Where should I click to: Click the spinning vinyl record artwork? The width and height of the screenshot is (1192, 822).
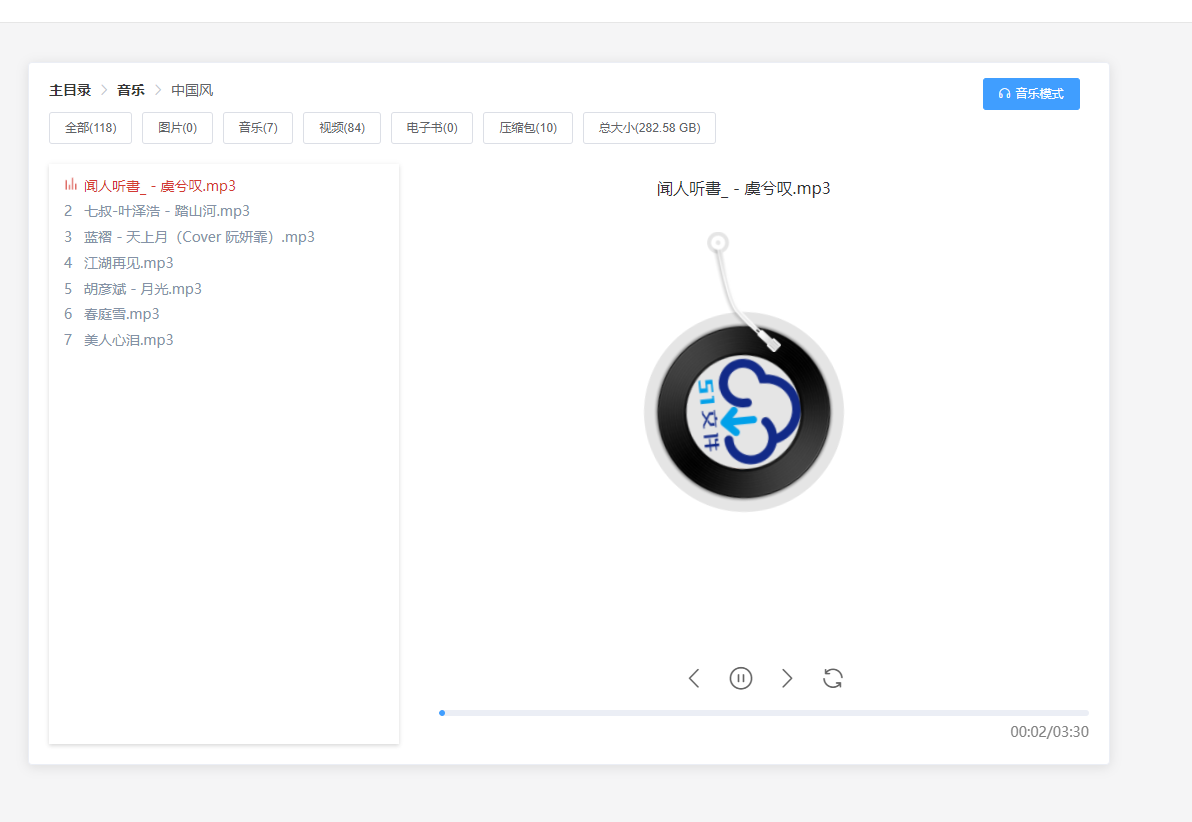743,411
